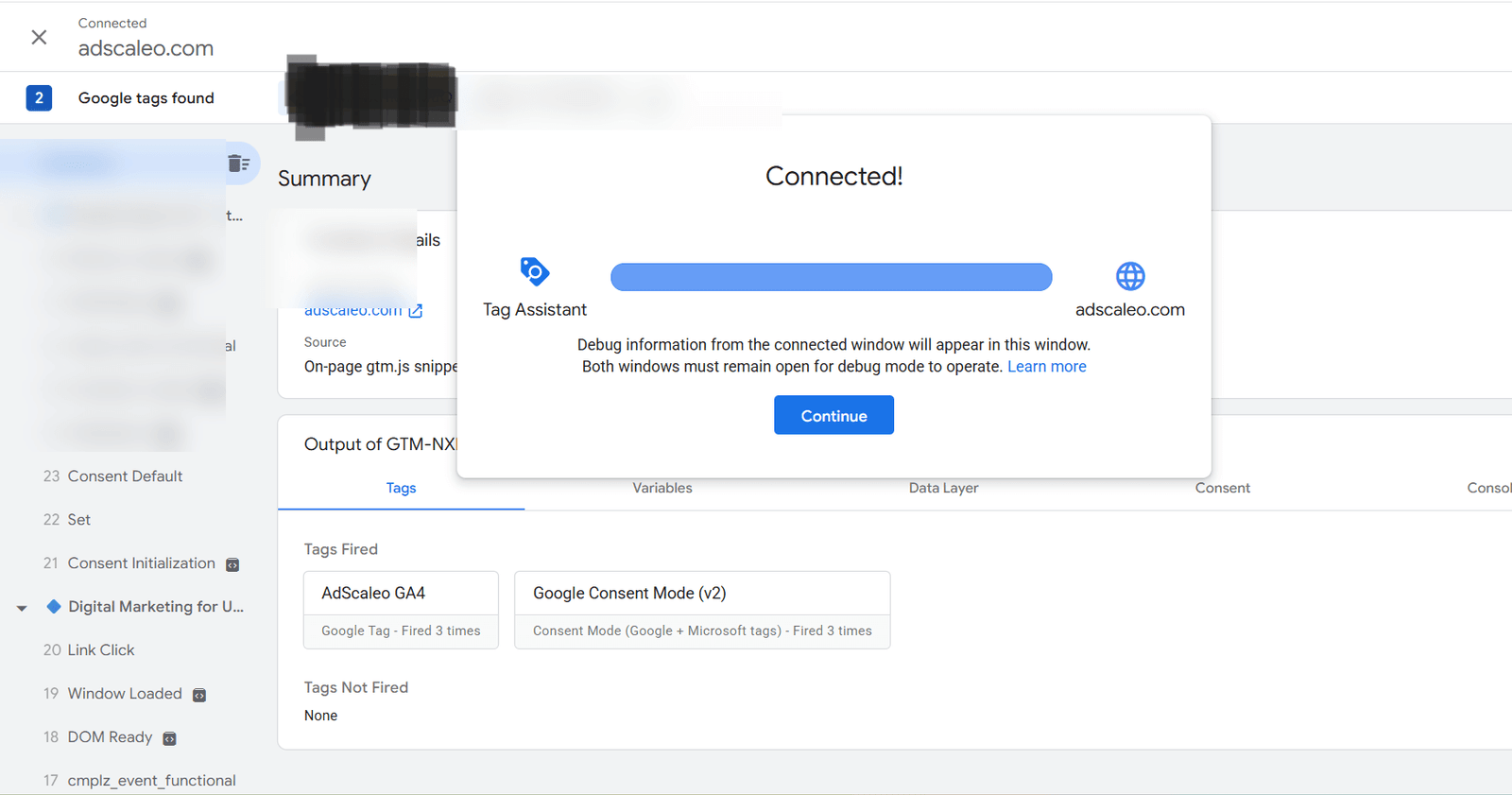Screen dimensions: 1512x795
Task: Open the Console tab at the right edge
Action: [x=1488, y=488]
